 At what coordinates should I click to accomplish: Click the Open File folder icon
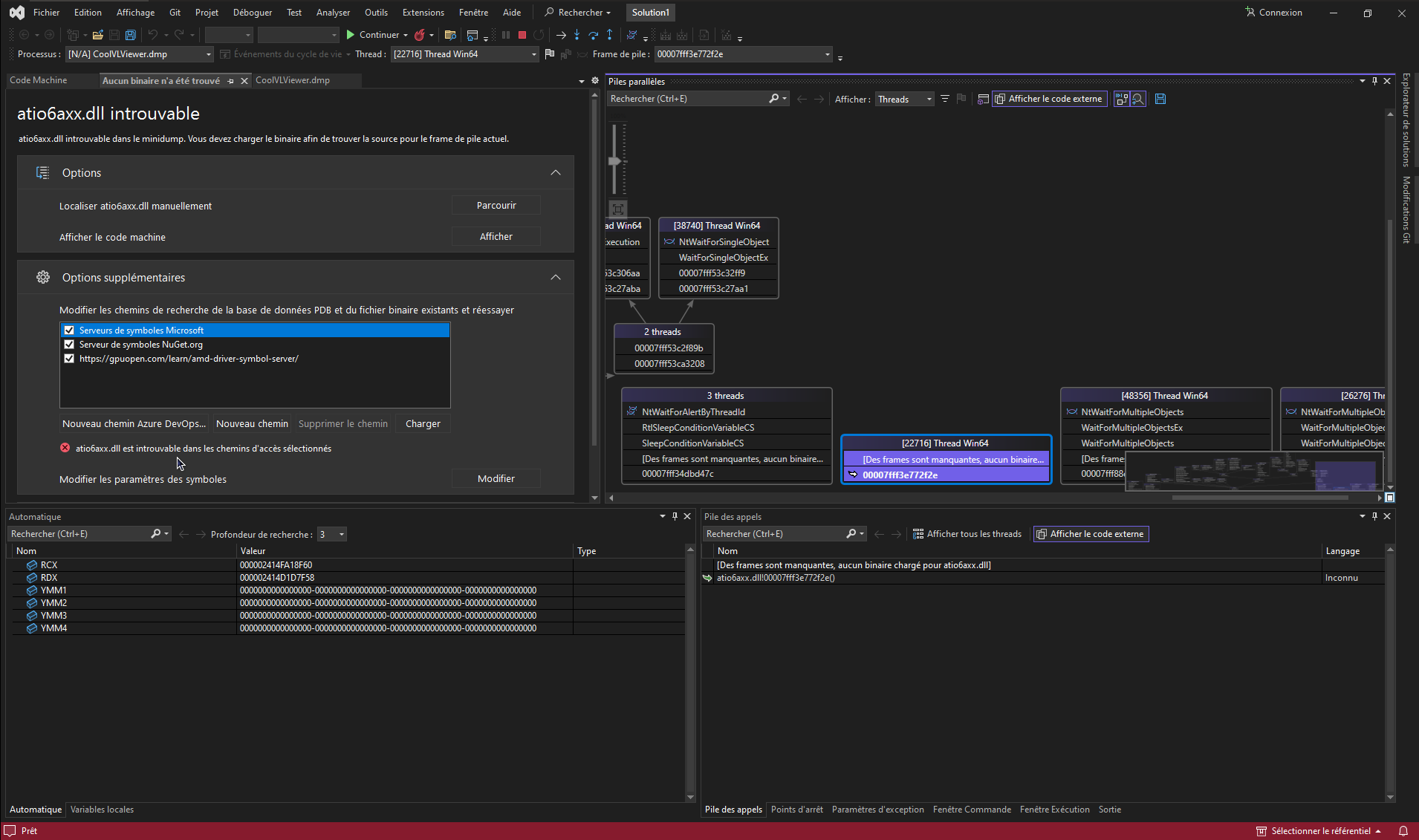tap(97, 35)
